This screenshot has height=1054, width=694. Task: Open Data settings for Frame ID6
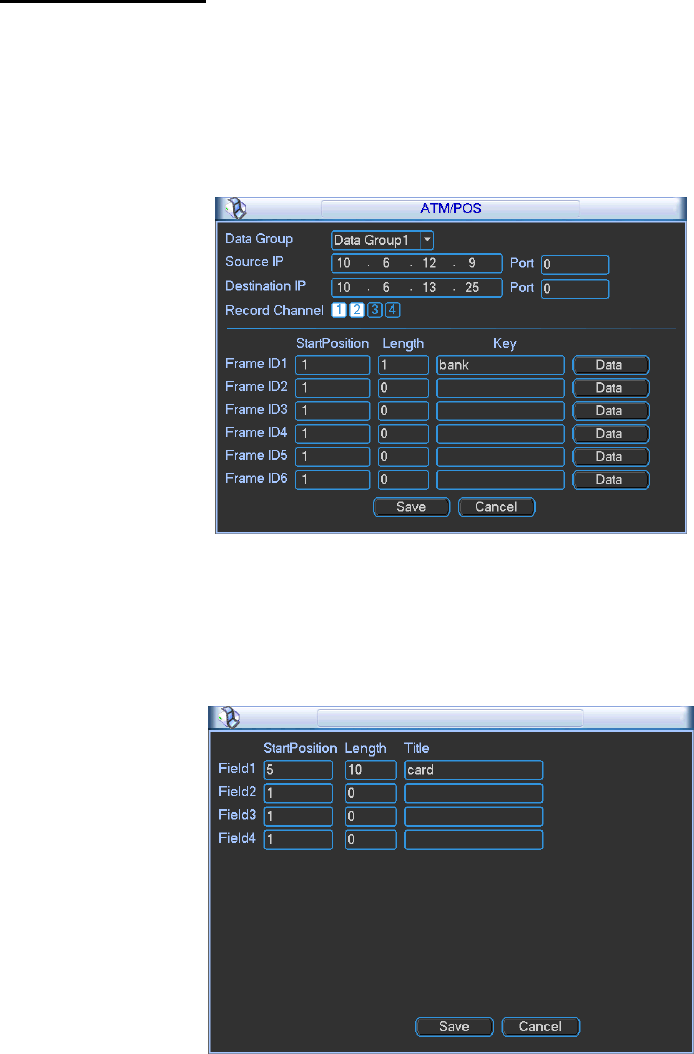[x=611, y=479]
